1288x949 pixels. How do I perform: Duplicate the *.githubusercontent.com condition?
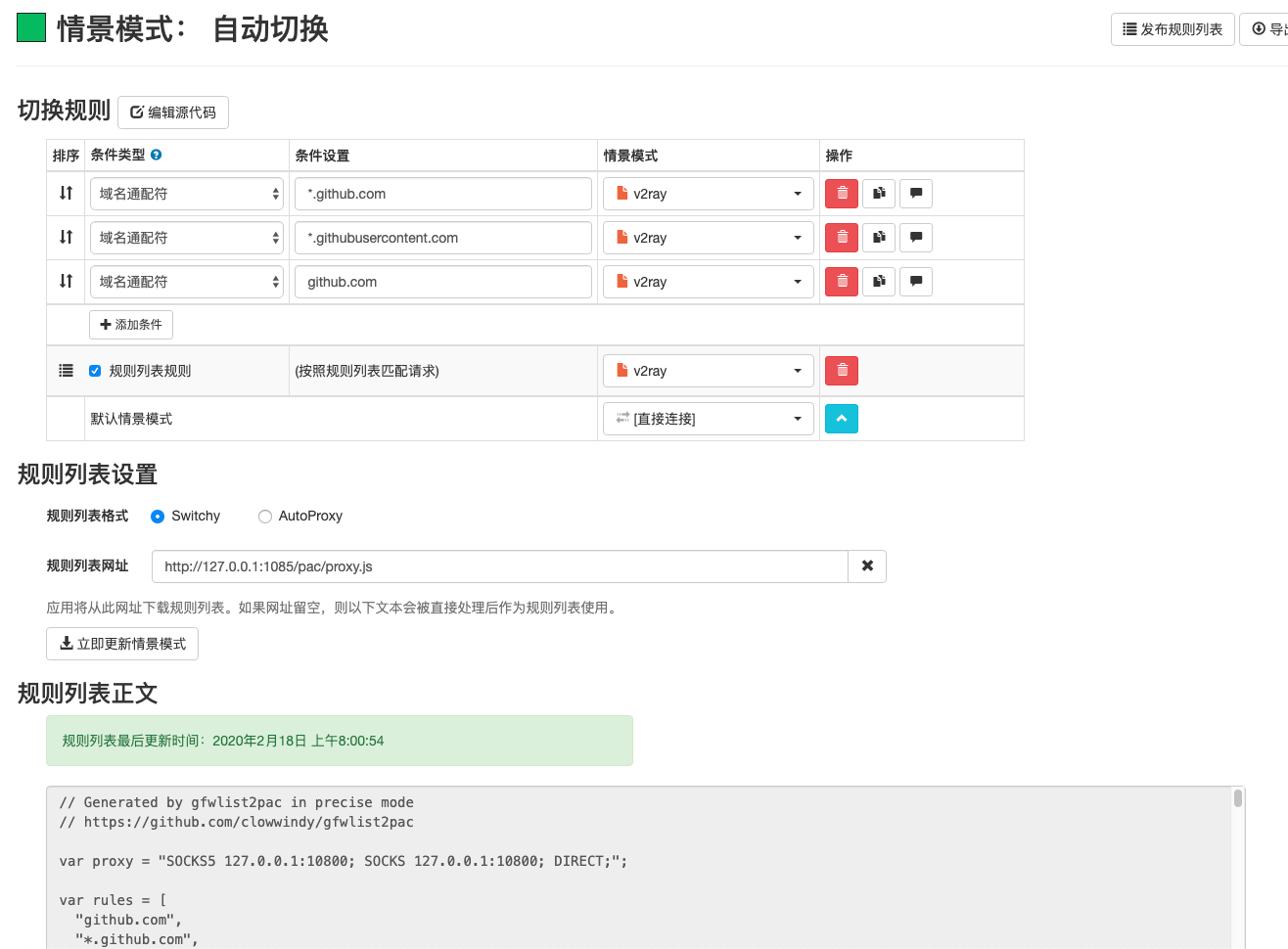878,237
